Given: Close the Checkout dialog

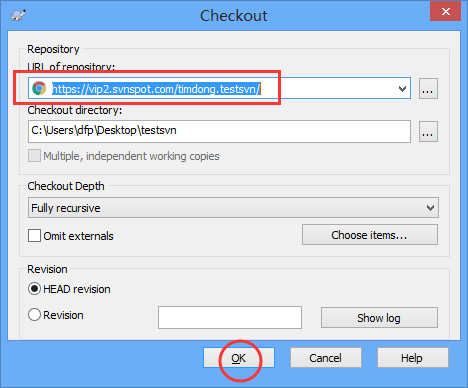Looking at the screenshot, I should click(445, 12).
